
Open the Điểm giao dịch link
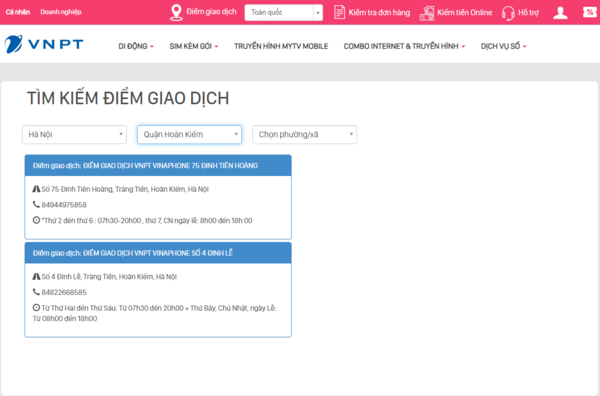point(211,12)
